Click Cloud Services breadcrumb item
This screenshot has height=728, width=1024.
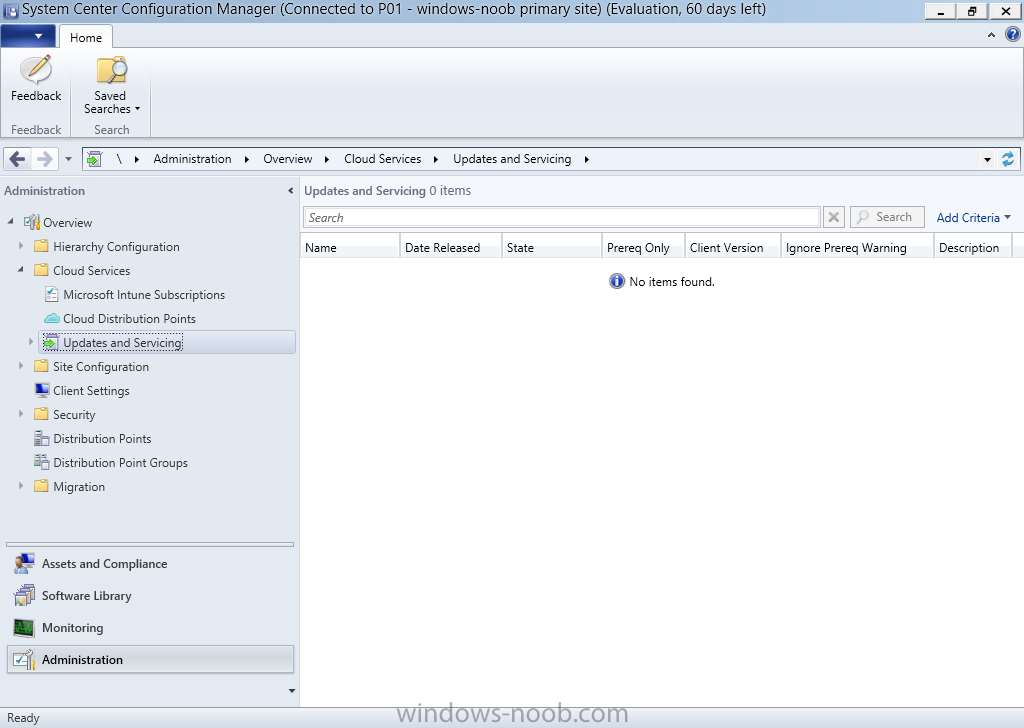point(383,159)
